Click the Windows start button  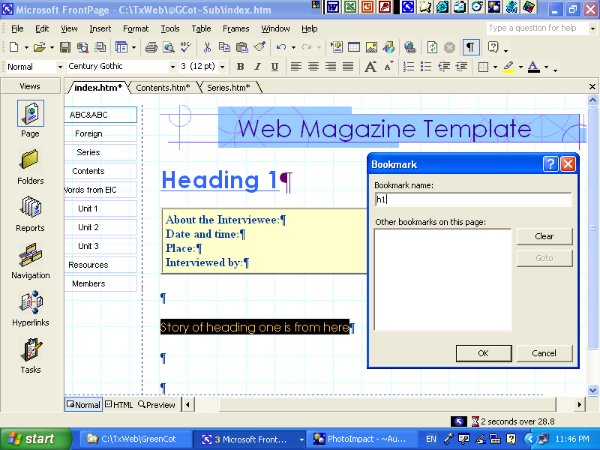[36, 439]
